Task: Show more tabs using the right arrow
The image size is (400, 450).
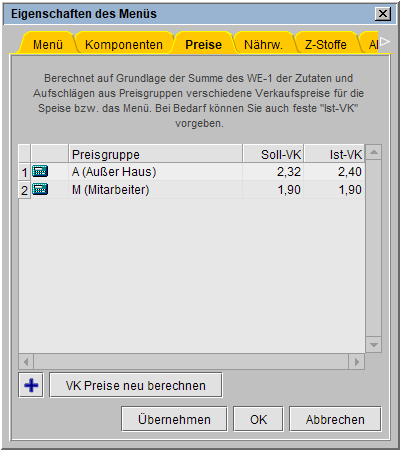Action: [x=385, y=42]
